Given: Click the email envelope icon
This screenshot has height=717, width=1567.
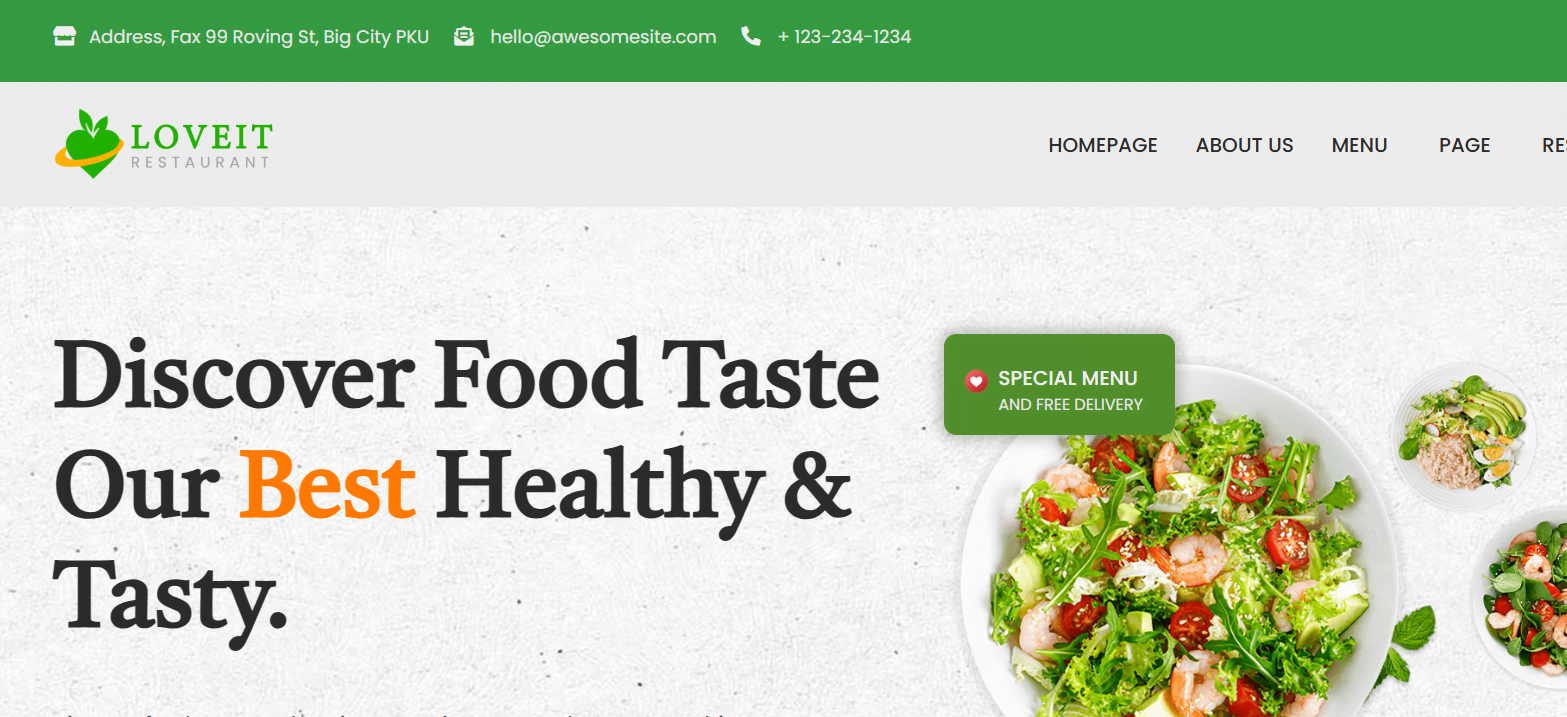Looking at the screenshot, I should pos(464,37).
